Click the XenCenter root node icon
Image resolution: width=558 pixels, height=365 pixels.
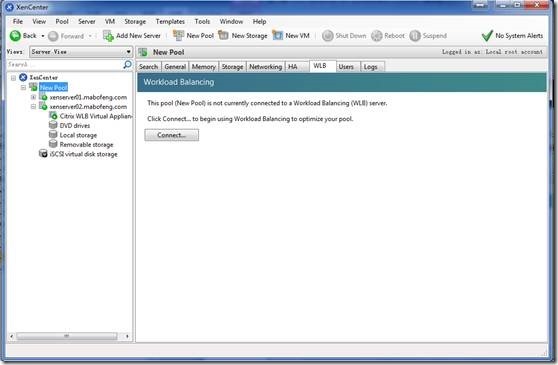click(x=23, y=77)
